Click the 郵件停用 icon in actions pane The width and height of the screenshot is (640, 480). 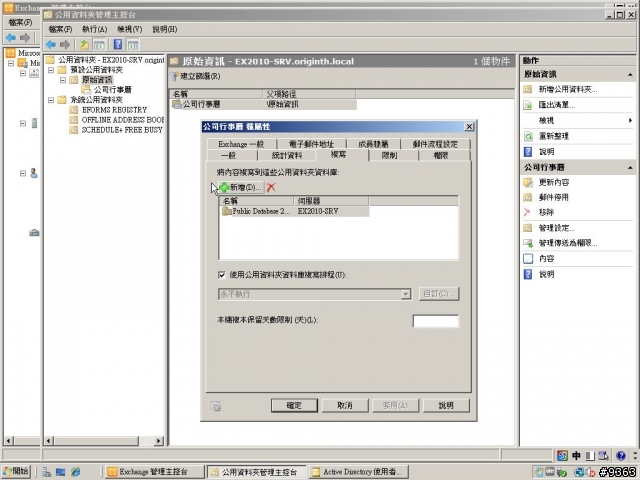(528, 198)
